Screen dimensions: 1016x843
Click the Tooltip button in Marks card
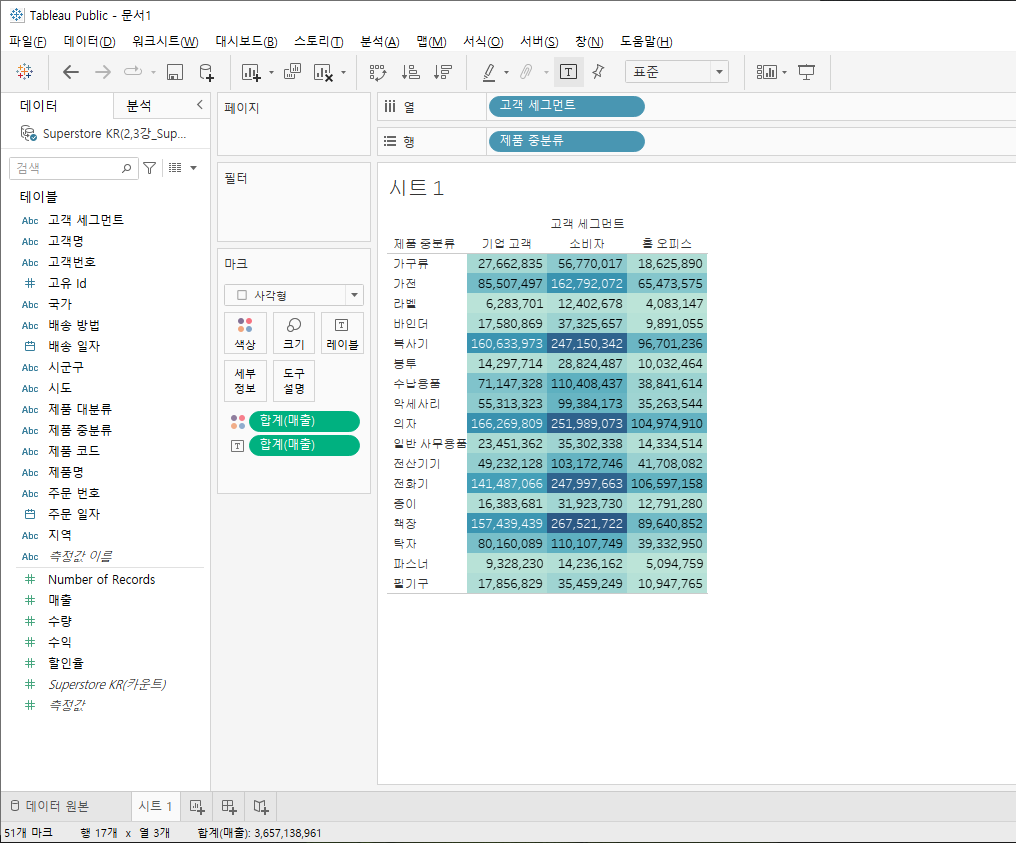294,381
